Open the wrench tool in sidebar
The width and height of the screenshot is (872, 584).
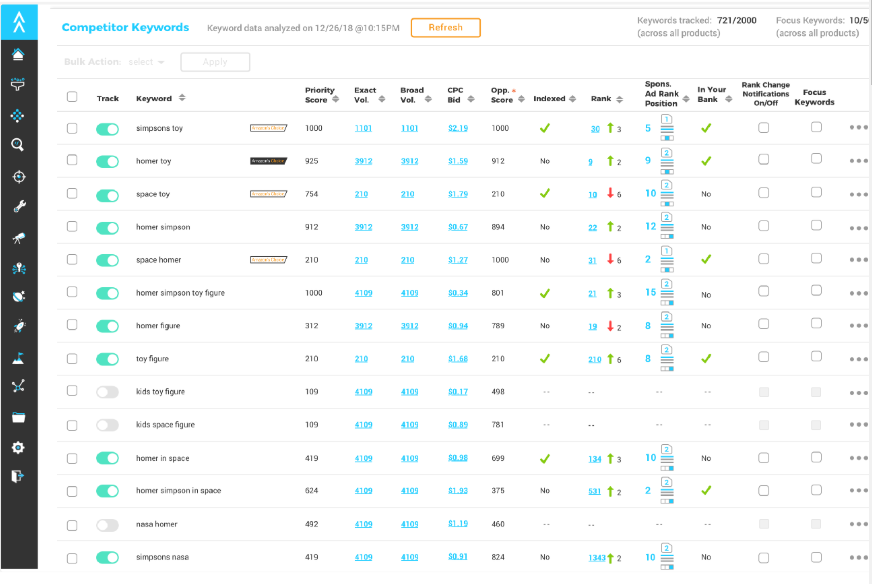tap(19, 207)
